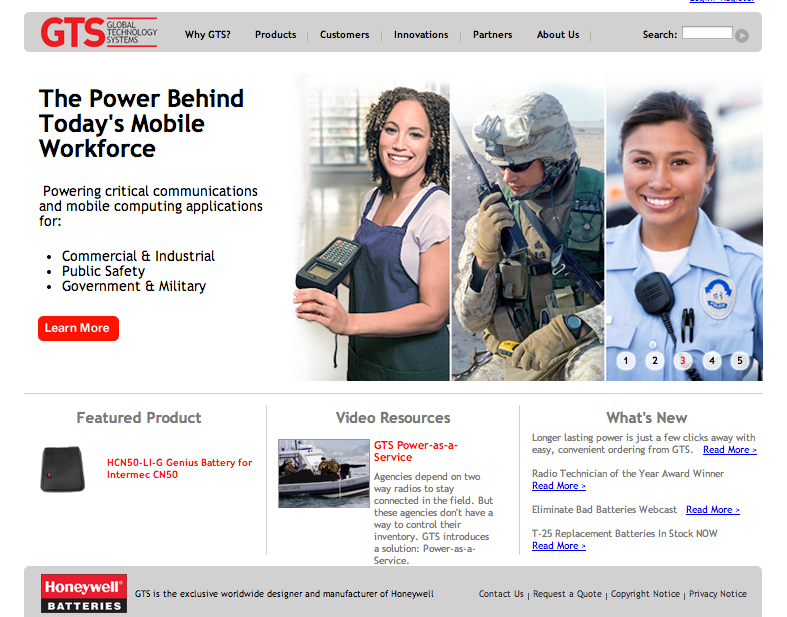The height and width of the screenshot is (617, 787).
Task: Open the Products menu
Action: click(276, 35)
